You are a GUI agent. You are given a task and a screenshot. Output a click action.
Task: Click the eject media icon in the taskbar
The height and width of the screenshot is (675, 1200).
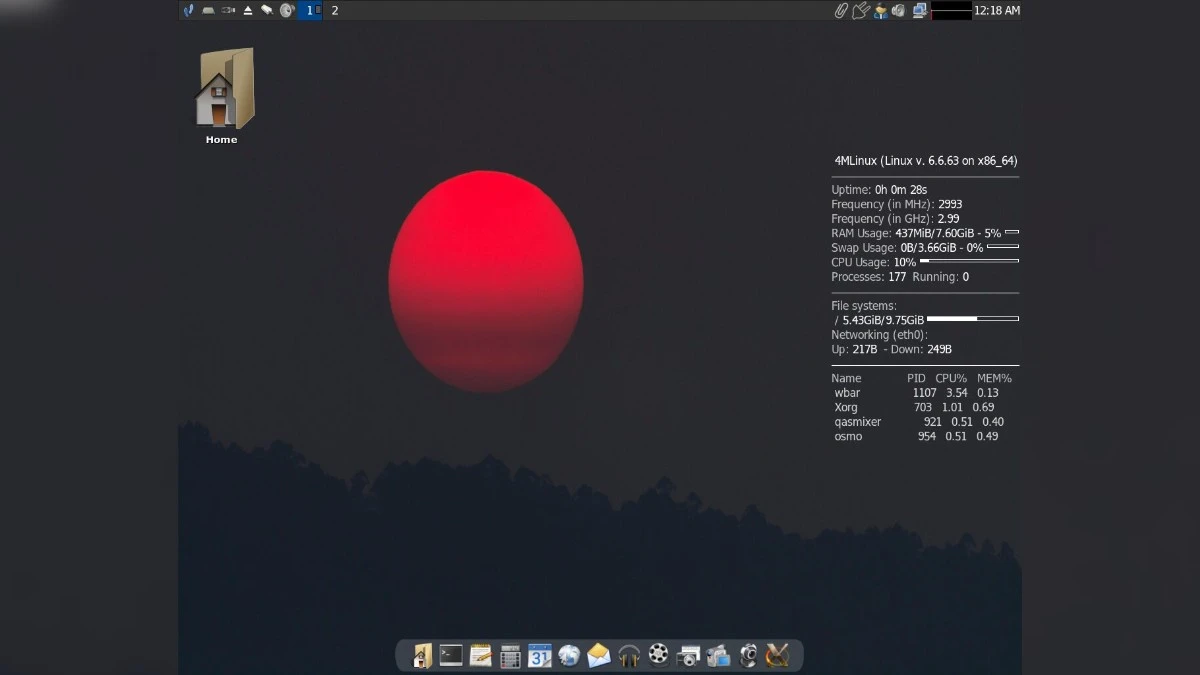click(249, 11)
